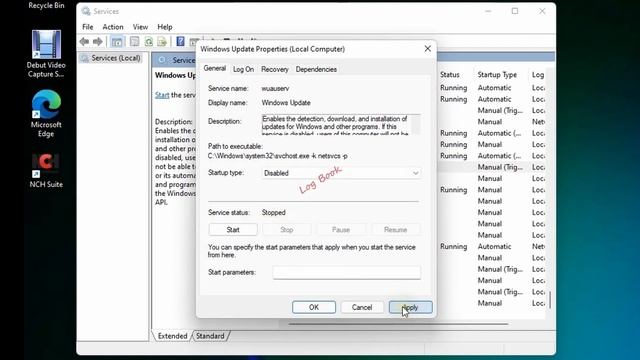This screenshot has width=640, height=360.
Task: Select the Recycle Bin desktop icon
Action: tap(46, 5)
